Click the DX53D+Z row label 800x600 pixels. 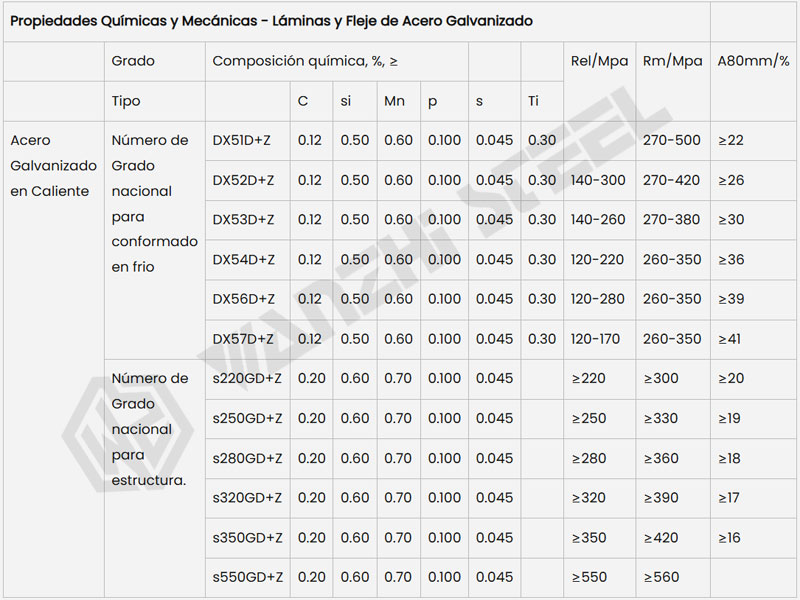247,220
